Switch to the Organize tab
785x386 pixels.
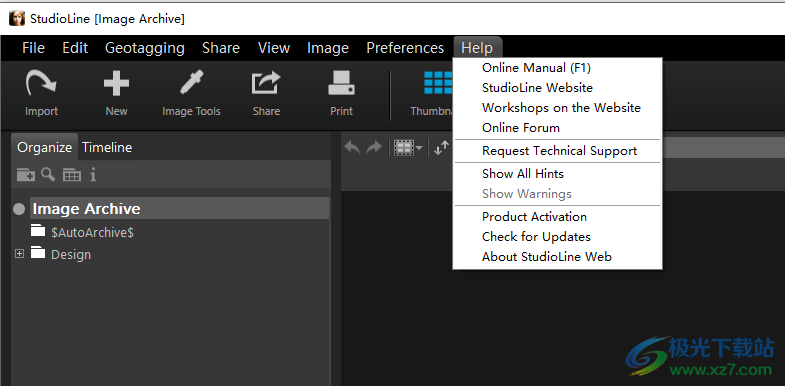pyautogui.click(x=45, y=147)
